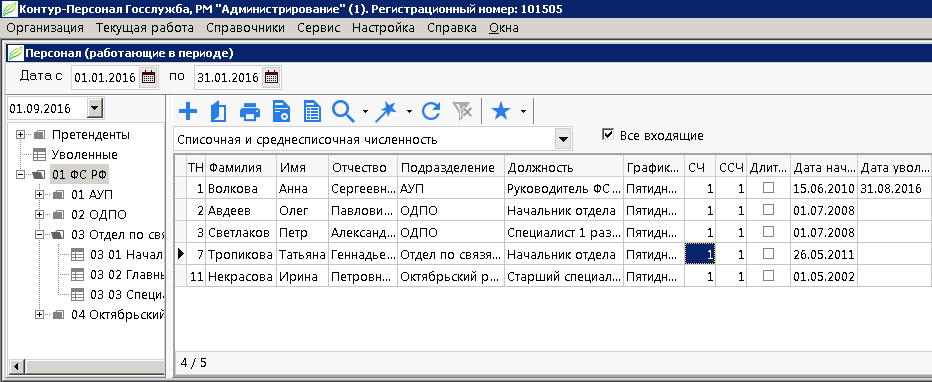Click the folder icon of 01 АУП
This screenshot has width=932, height=382.
tap(58, 195)
